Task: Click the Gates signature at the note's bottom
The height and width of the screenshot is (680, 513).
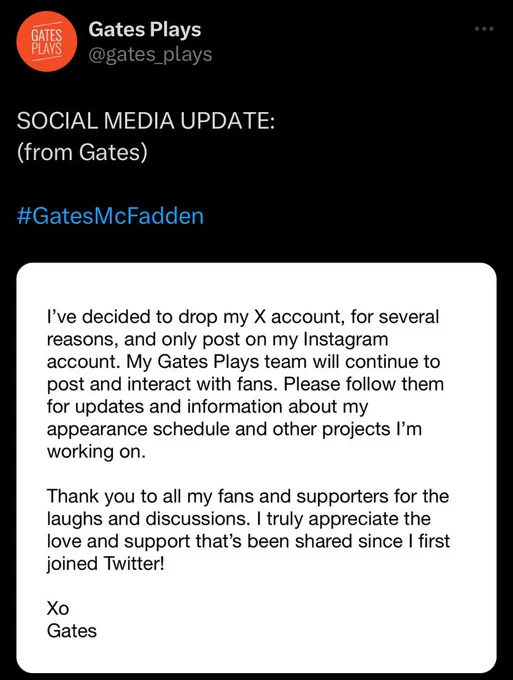Action: tap(72, 631)
